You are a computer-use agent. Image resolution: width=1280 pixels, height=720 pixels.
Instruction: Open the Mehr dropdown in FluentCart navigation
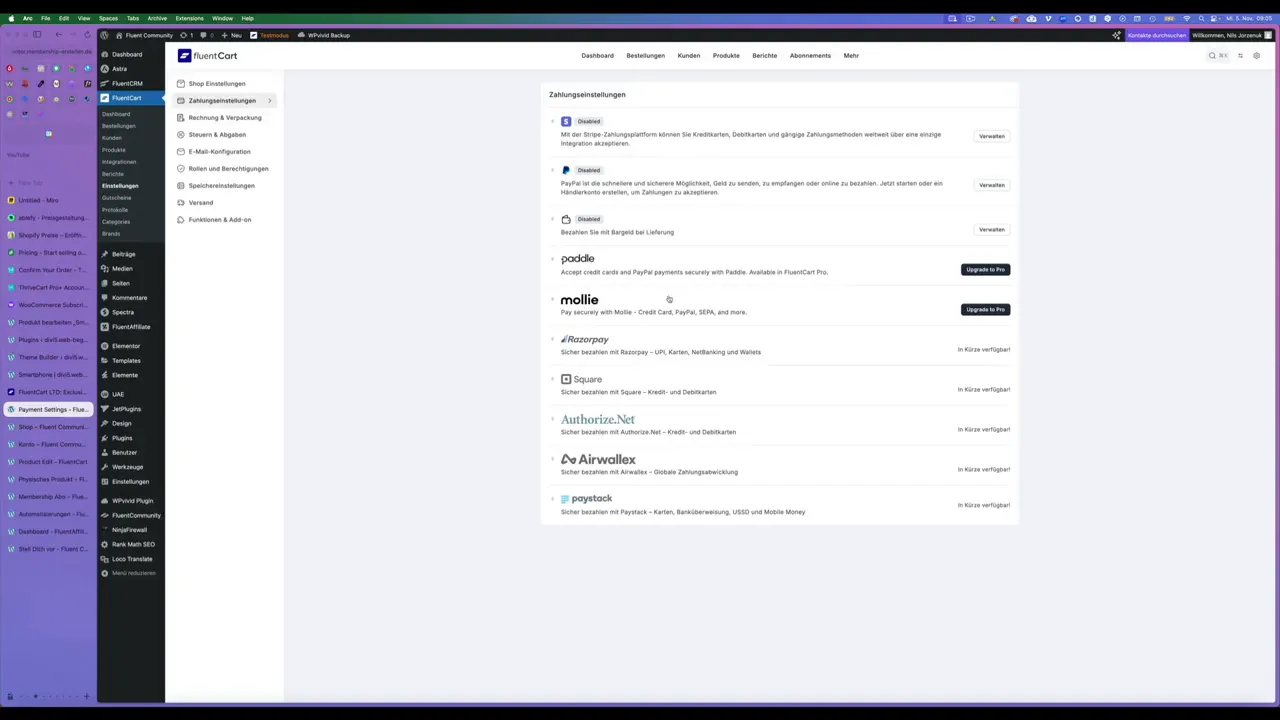[x=850, y=55]
